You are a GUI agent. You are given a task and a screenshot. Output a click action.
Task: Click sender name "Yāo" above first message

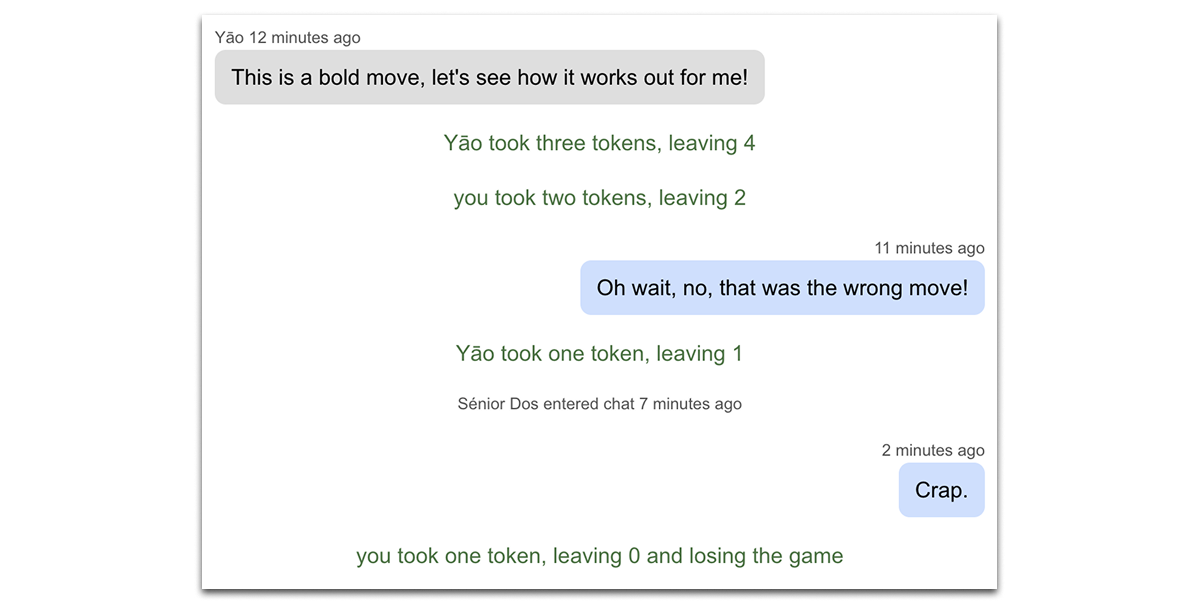tap(229, 38)
